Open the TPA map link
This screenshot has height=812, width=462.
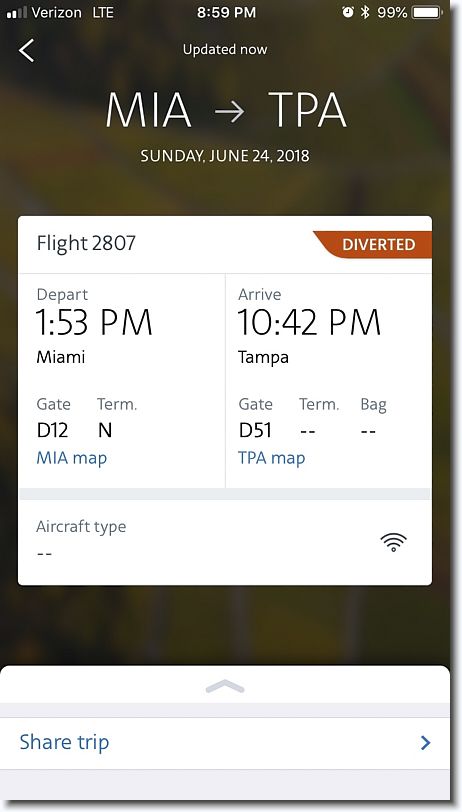pyautogui.click(x=271, y=458)
